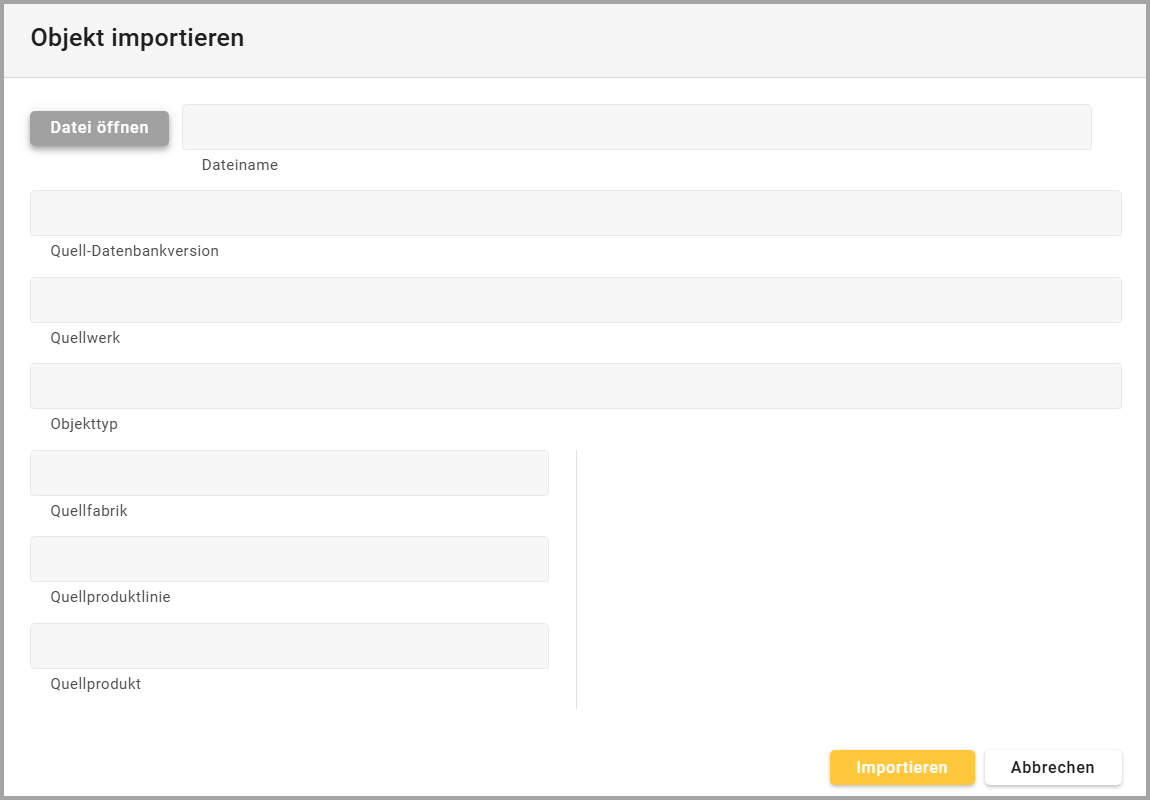Click the Quell-Datenbankversion label
The height and width of the screenshot is (800, 1150).
click(x=134, y=251)
